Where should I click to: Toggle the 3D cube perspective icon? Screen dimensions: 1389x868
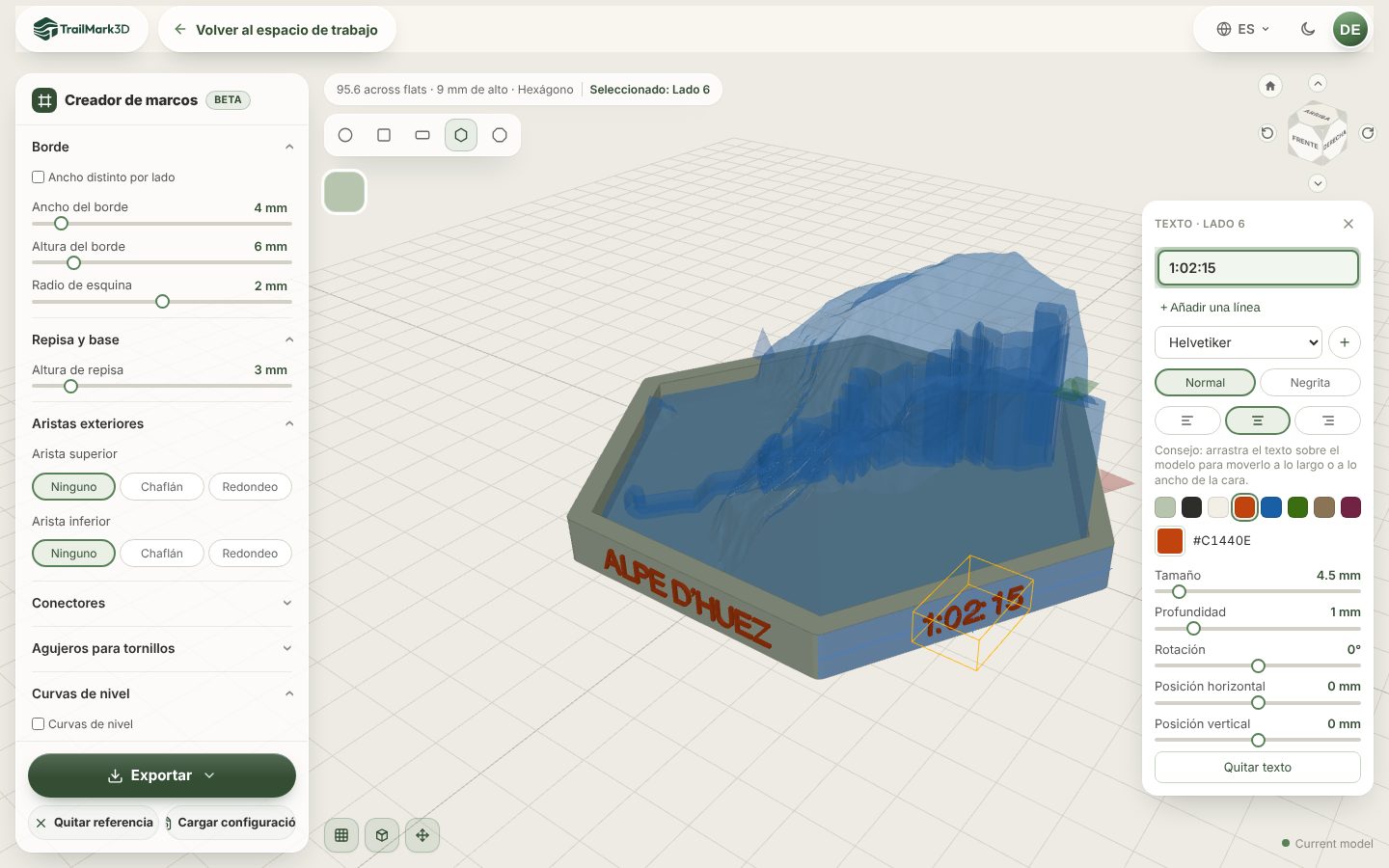tap(382, 835)
